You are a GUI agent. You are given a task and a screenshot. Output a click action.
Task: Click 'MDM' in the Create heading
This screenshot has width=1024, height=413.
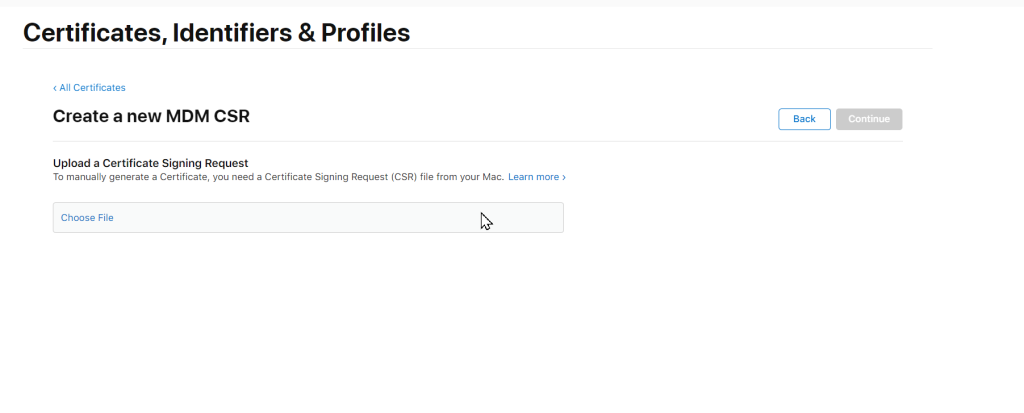coord(194,116)
